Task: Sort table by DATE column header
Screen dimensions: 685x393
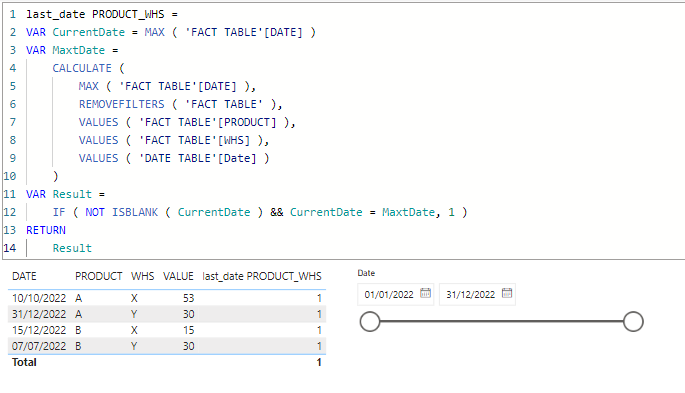Action: click(24, 276)
